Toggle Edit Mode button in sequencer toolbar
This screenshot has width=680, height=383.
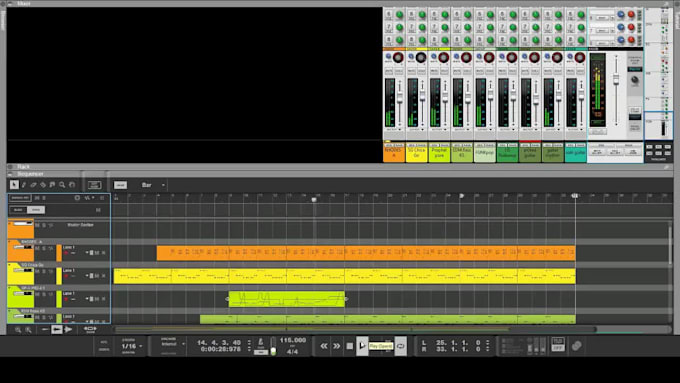94,185
